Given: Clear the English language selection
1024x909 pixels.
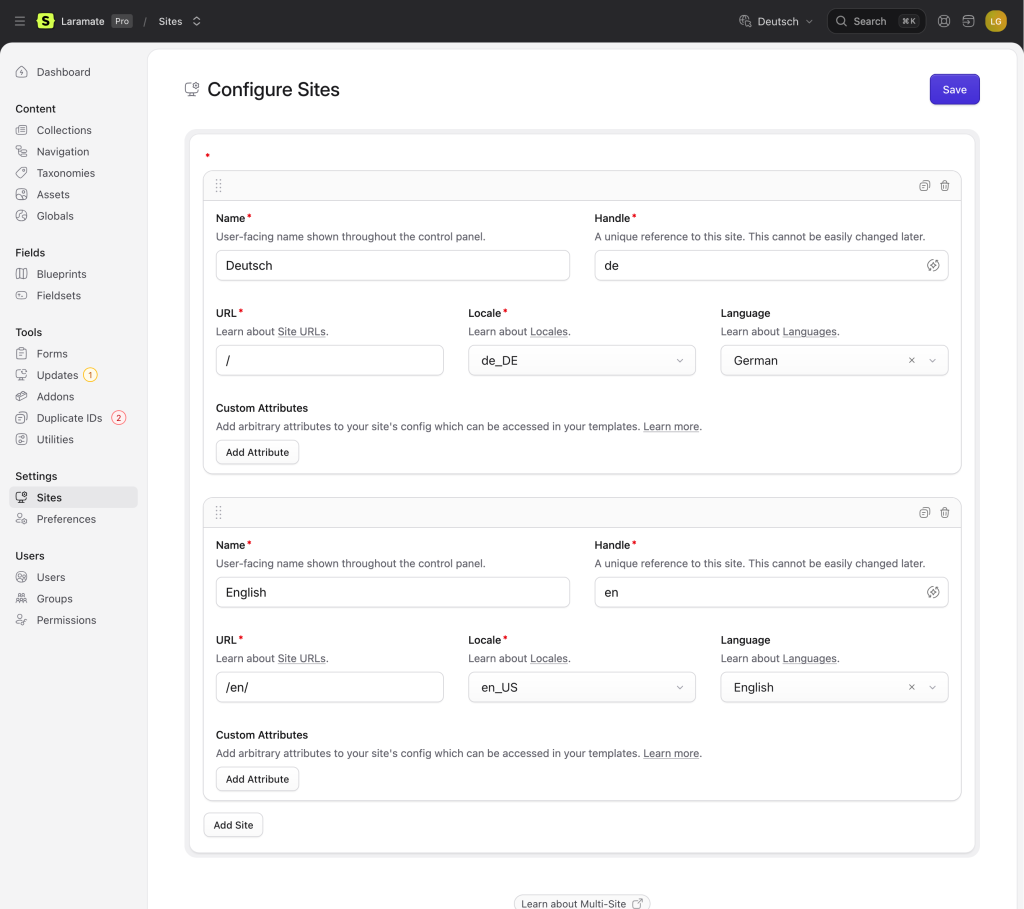Looking at the screenshot, I should 911,688.
